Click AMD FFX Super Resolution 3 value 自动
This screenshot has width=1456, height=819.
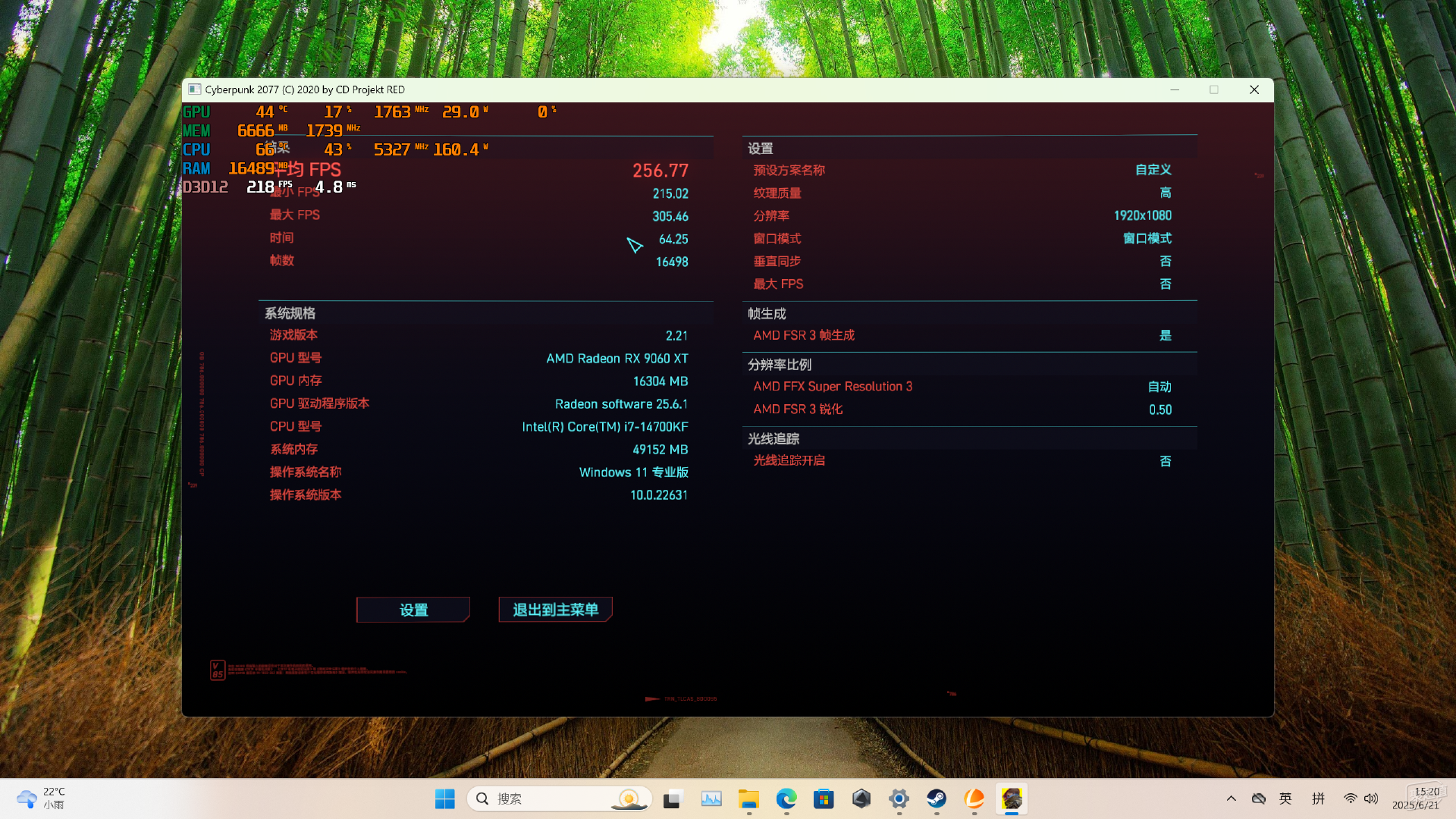click(1159, 387)
